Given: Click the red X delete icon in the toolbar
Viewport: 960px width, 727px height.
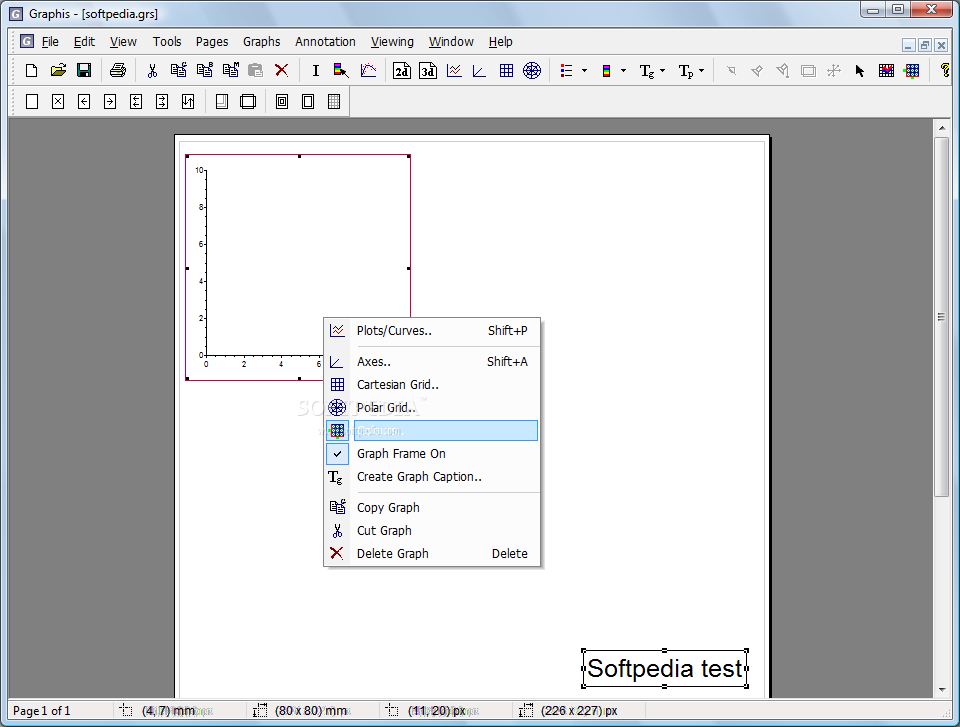Looking at the screenshot, I should coord(282,70).
